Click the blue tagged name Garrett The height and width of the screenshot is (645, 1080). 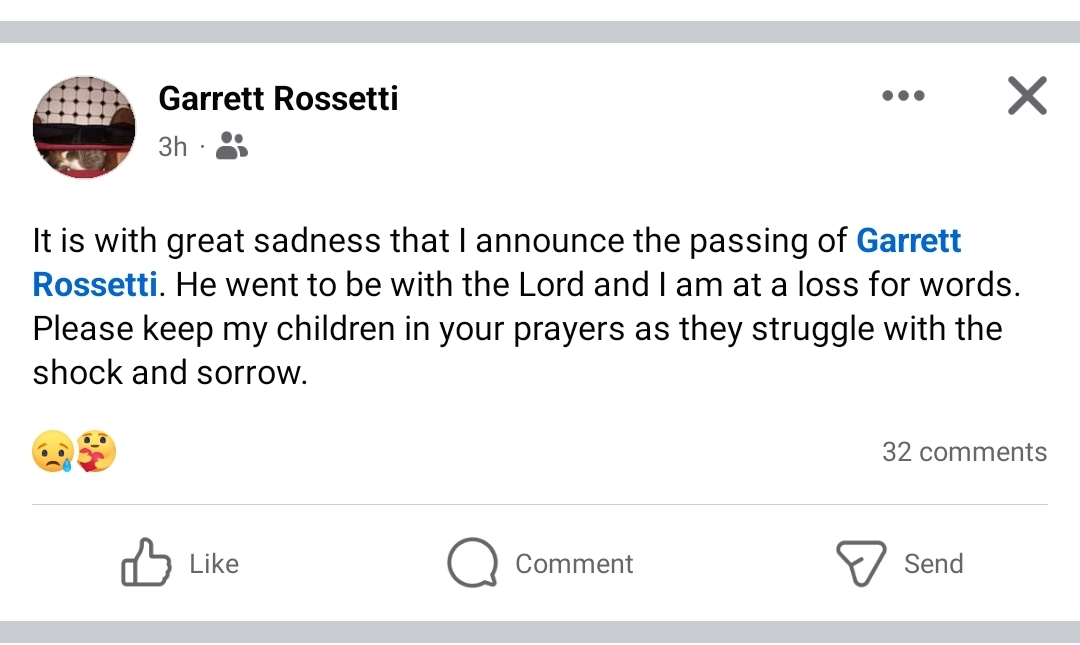tap(908, 241)
